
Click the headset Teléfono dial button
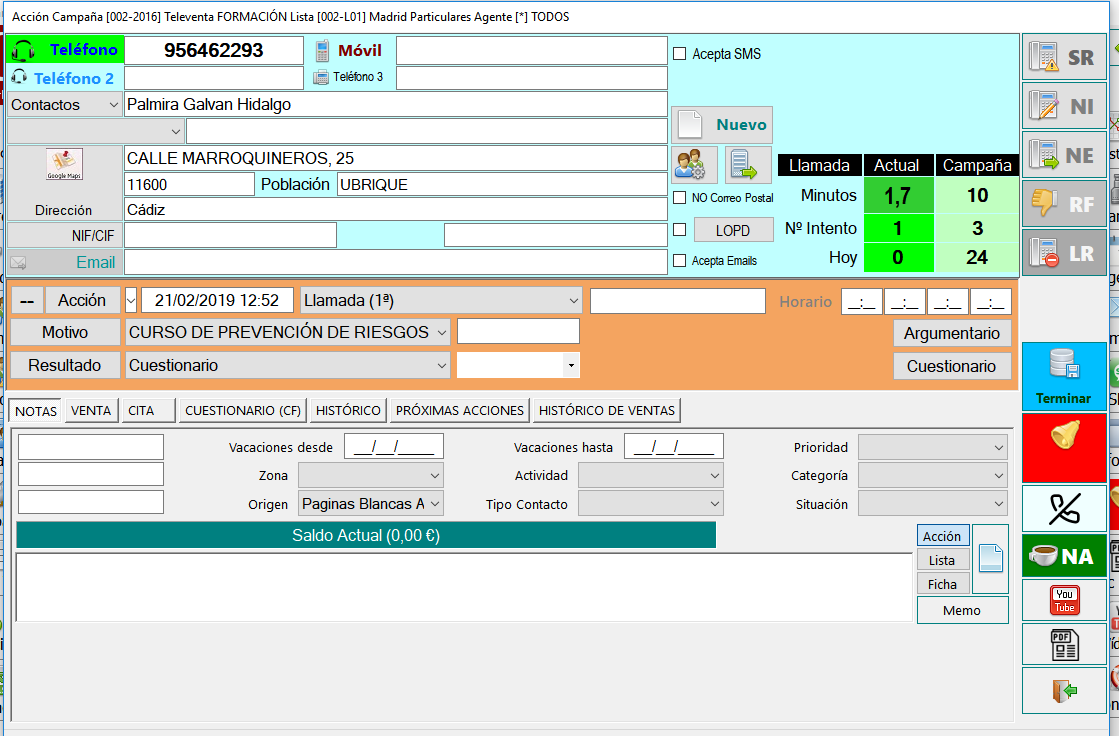pyautogui.click(x=65, y=50)
